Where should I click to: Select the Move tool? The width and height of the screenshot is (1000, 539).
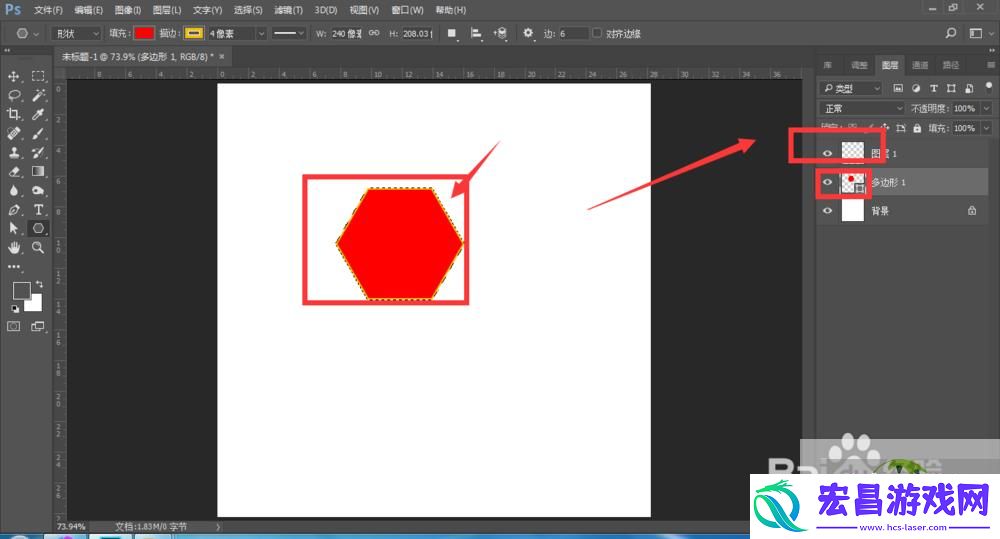click(13, 77)
